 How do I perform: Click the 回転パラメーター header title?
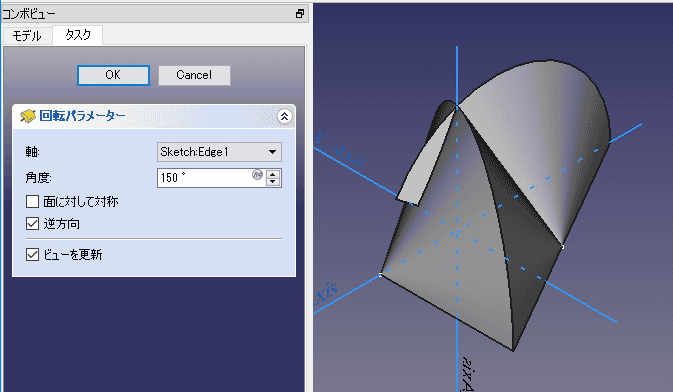point(82,115)
